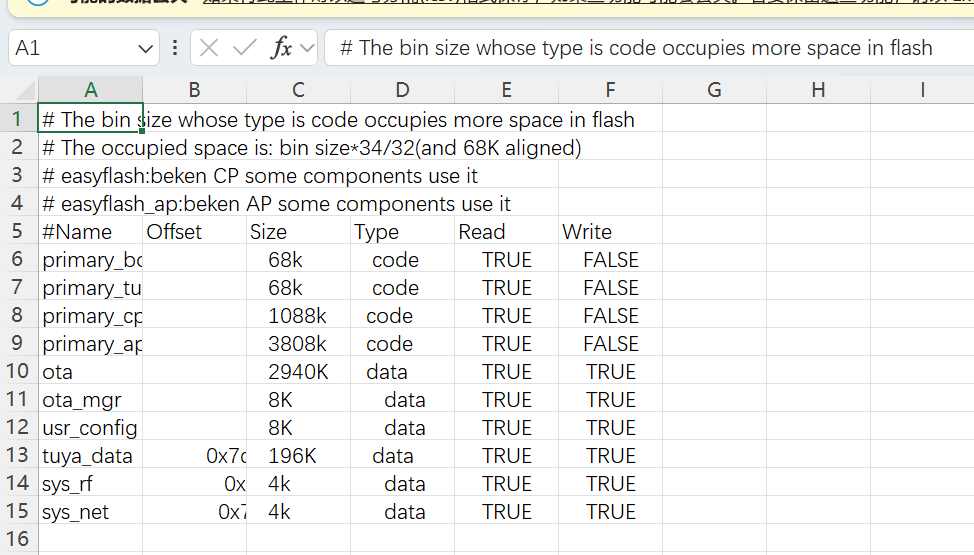Expand the dropdown next to the fx icon
Image resolution: width=974 pixels, height=555 pixels.
pos(306,48)
